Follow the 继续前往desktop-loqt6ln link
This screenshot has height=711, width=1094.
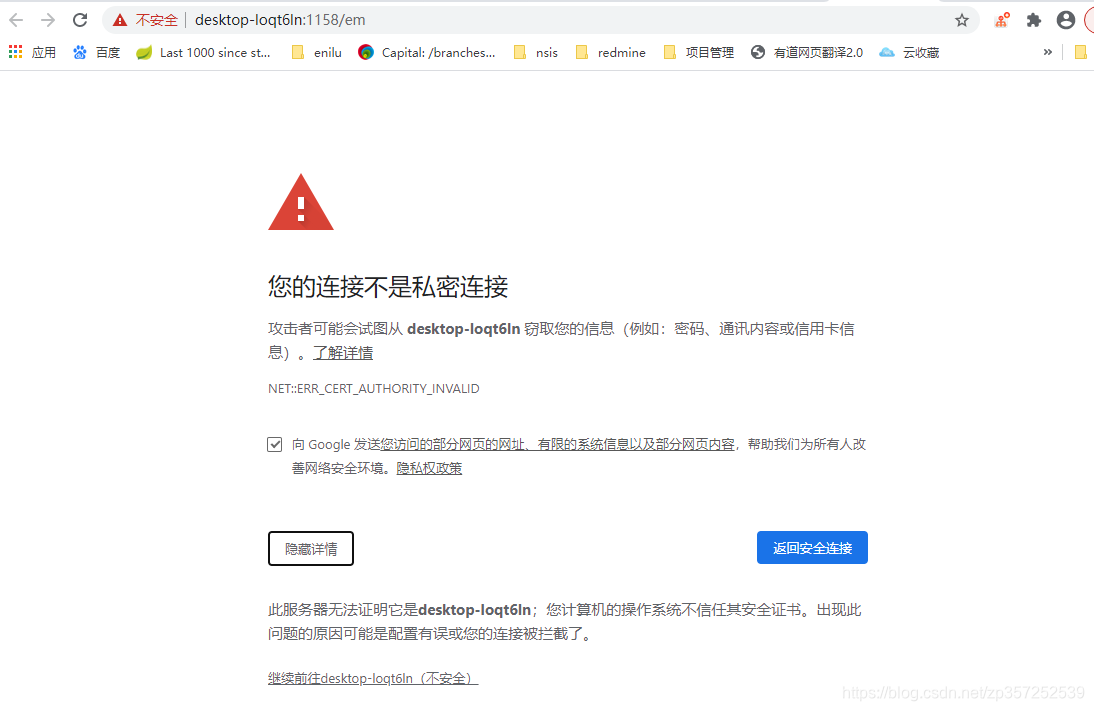tap(373, 678)
